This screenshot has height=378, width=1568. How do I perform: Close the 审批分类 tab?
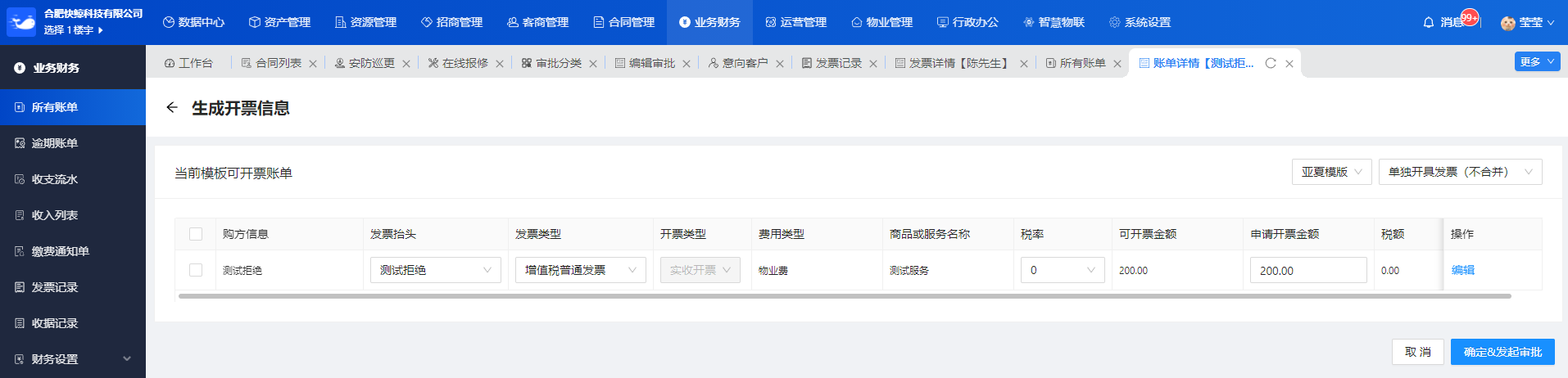click(x=593, y=64)
